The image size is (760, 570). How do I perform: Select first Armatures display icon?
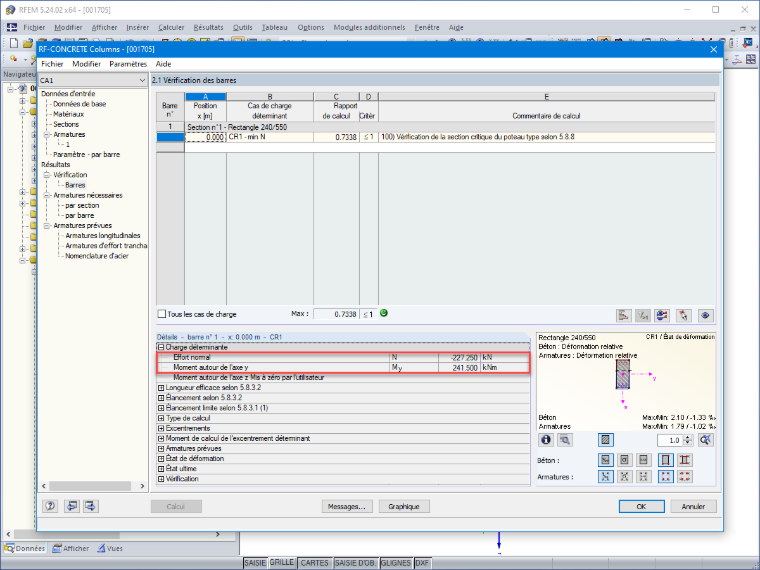click(x=605, y=476)
